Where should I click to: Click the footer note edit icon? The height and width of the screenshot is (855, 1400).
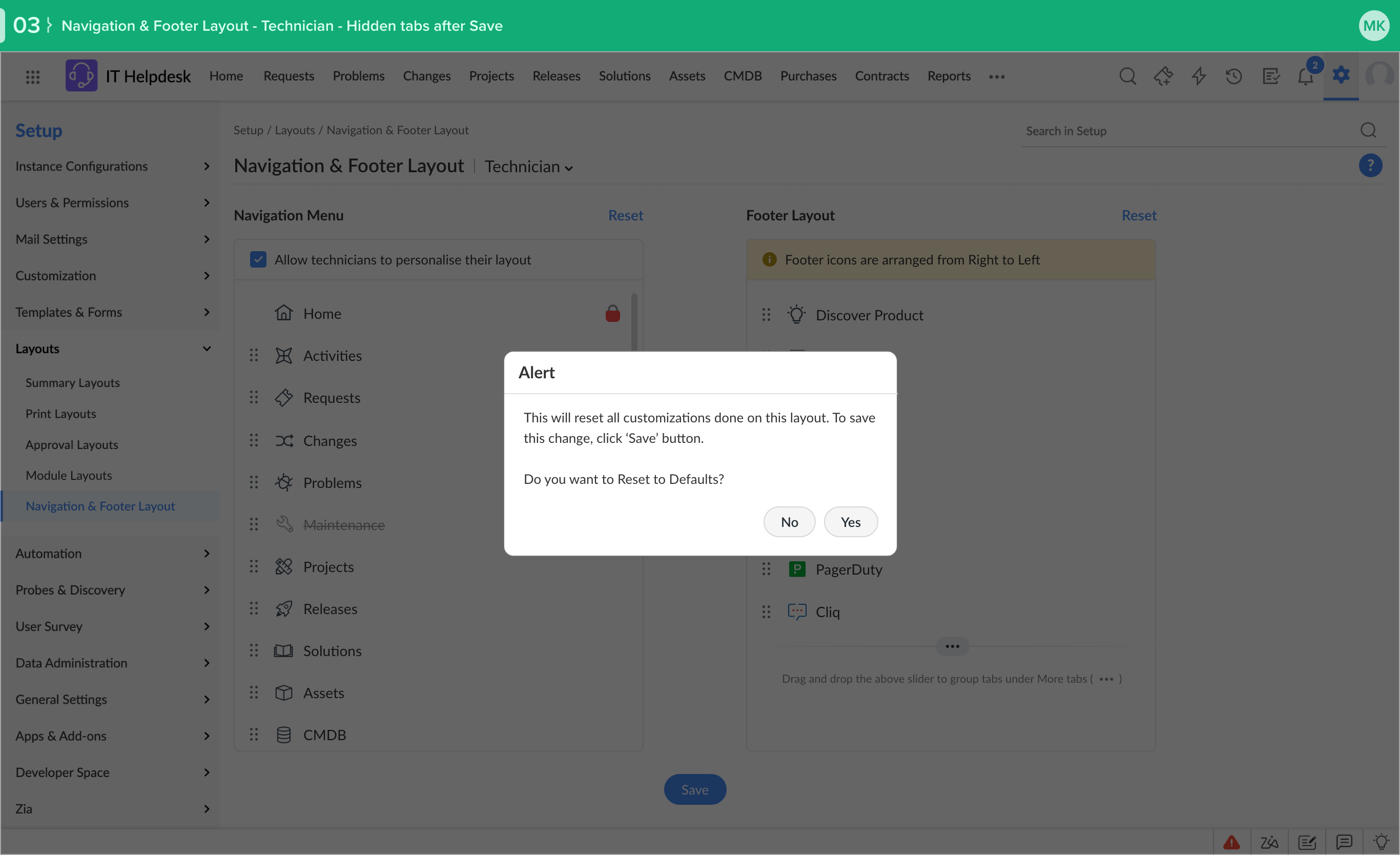click(x=1307, y=842)
